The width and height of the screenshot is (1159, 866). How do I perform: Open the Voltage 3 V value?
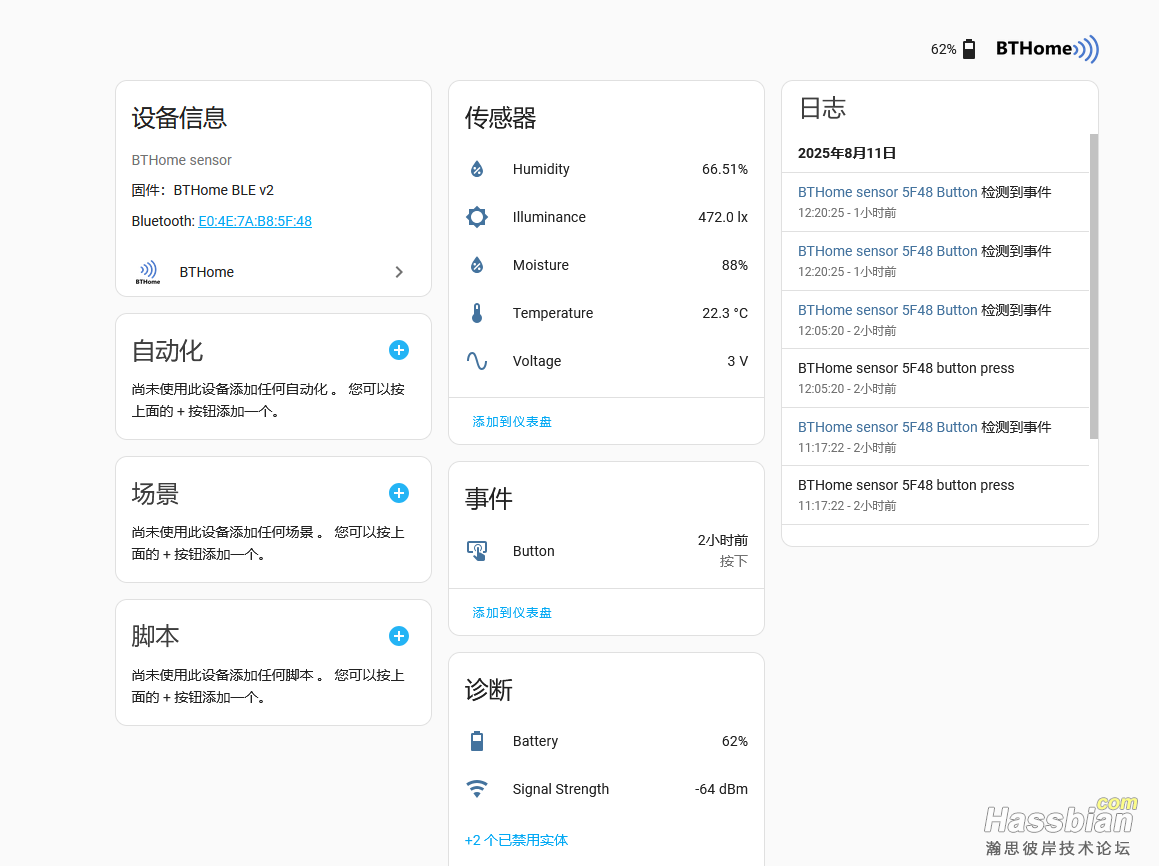(x=738, y=361)
